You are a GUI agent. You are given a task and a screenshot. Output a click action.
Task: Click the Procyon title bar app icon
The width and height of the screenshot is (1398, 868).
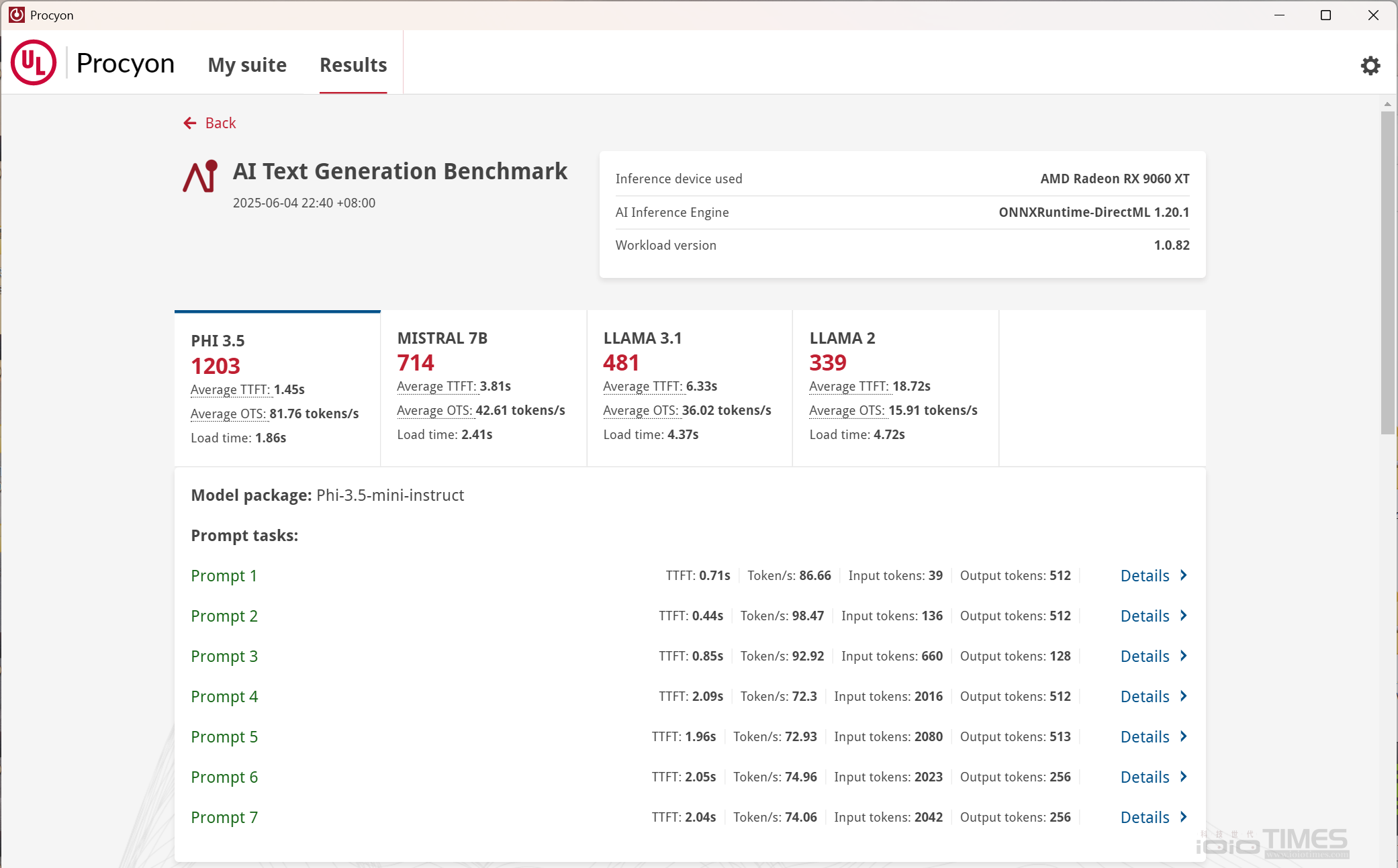click(17, 15)
